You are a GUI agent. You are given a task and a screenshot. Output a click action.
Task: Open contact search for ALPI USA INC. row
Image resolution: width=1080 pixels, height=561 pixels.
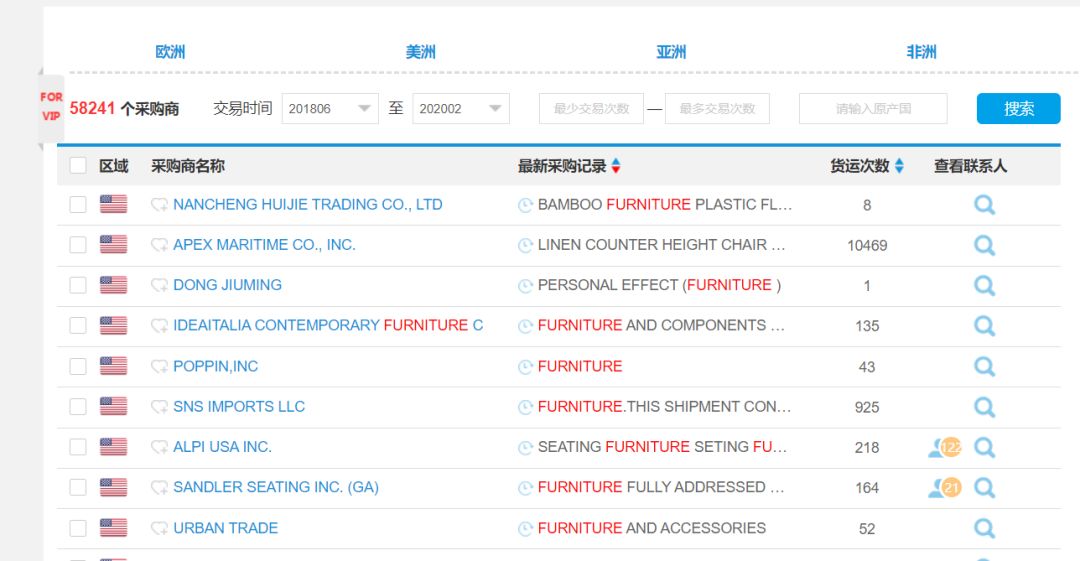[984, 447]
